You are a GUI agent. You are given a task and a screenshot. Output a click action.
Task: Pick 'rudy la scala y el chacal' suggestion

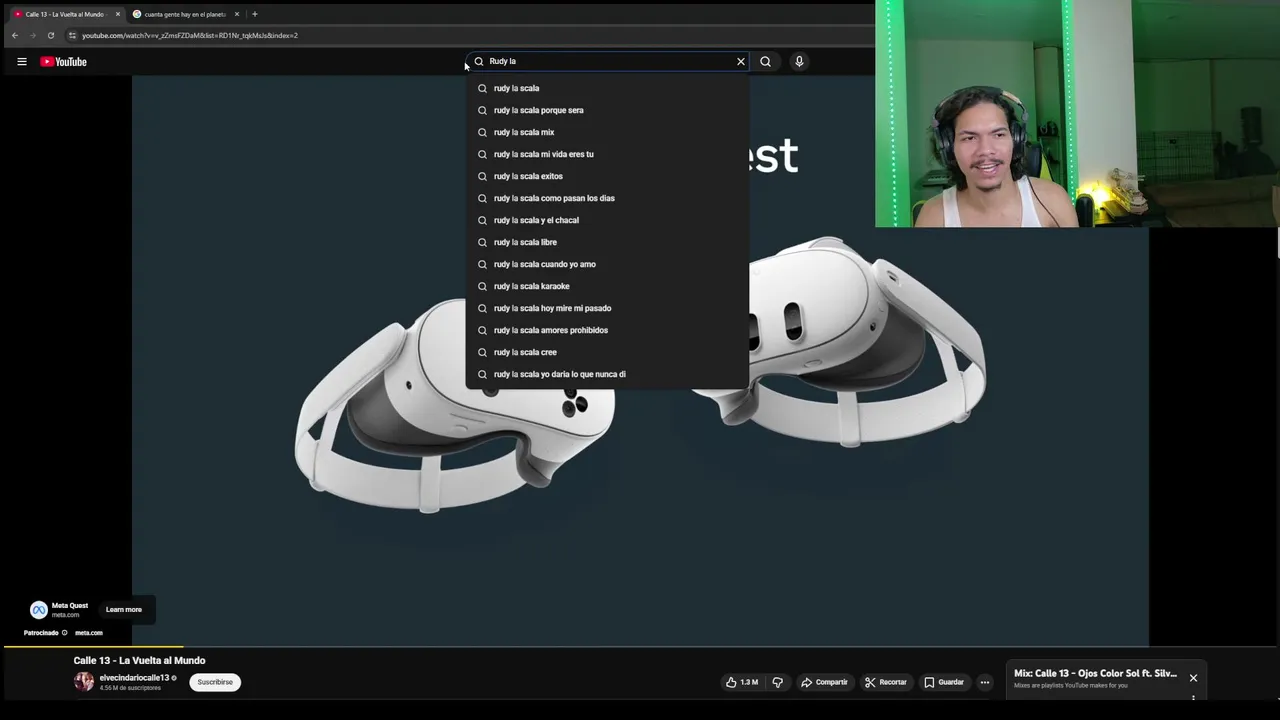click(x=607, y=220)
